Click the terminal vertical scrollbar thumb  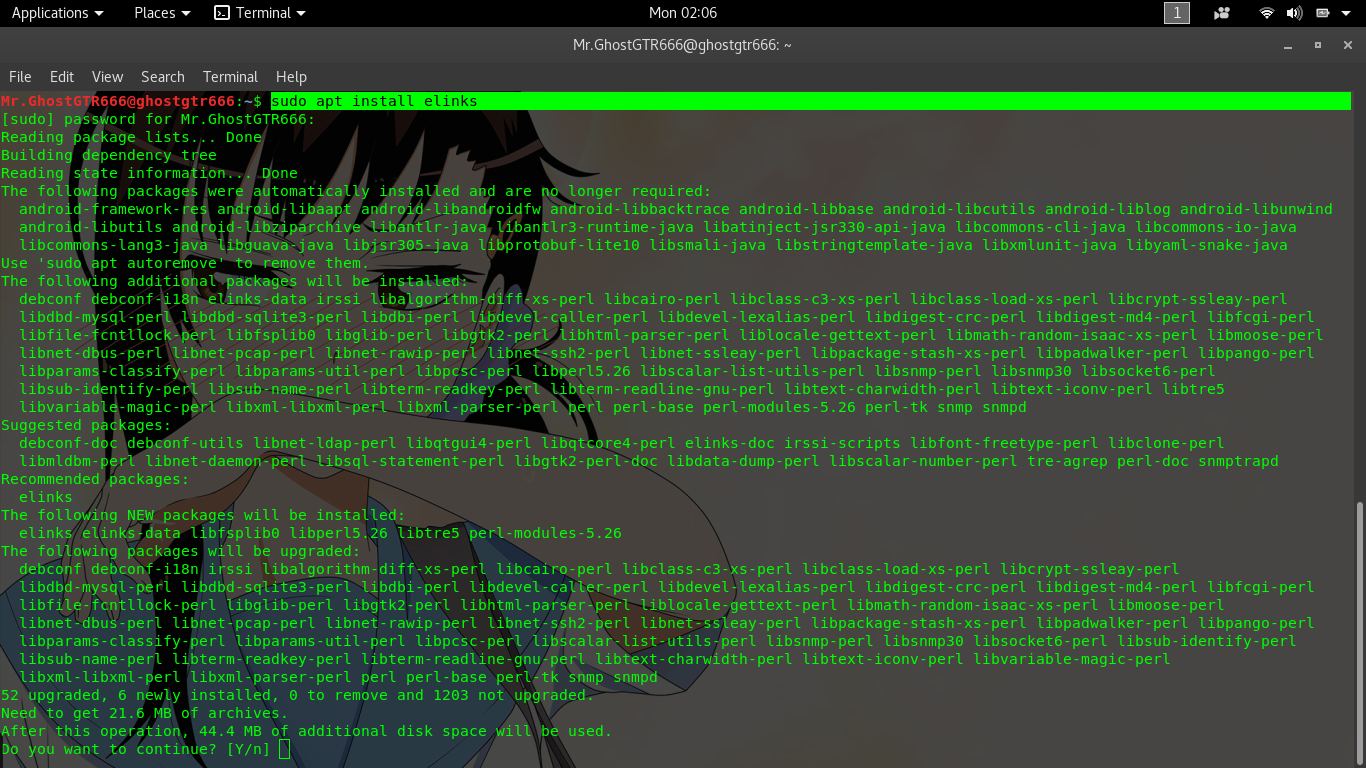click(x=1359, y=631)
